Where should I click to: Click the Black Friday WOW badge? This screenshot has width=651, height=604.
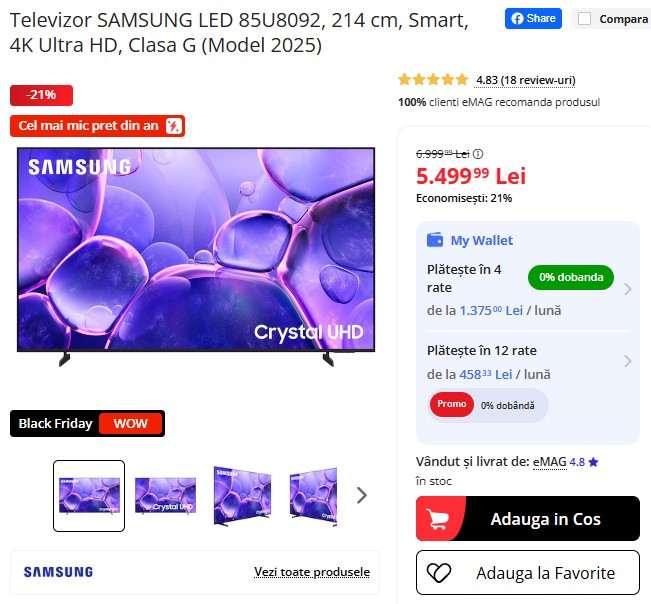point(87,423)
